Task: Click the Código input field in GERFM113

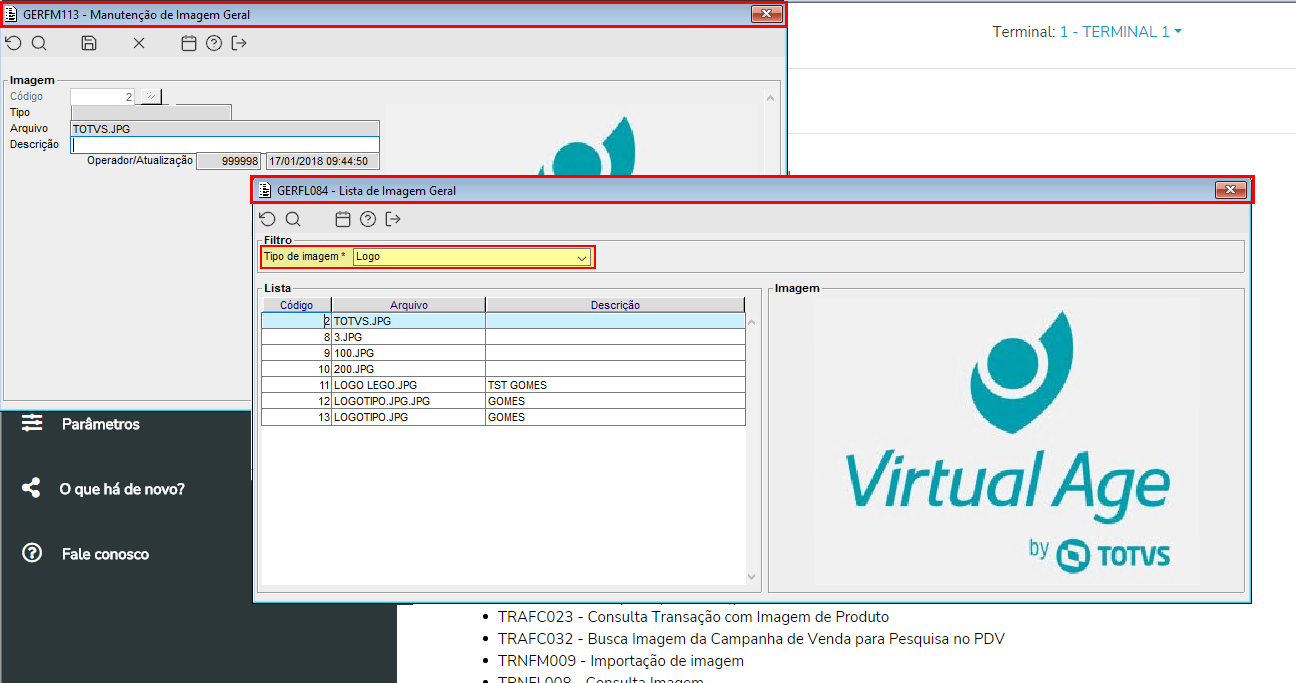Action: (103, 97)
